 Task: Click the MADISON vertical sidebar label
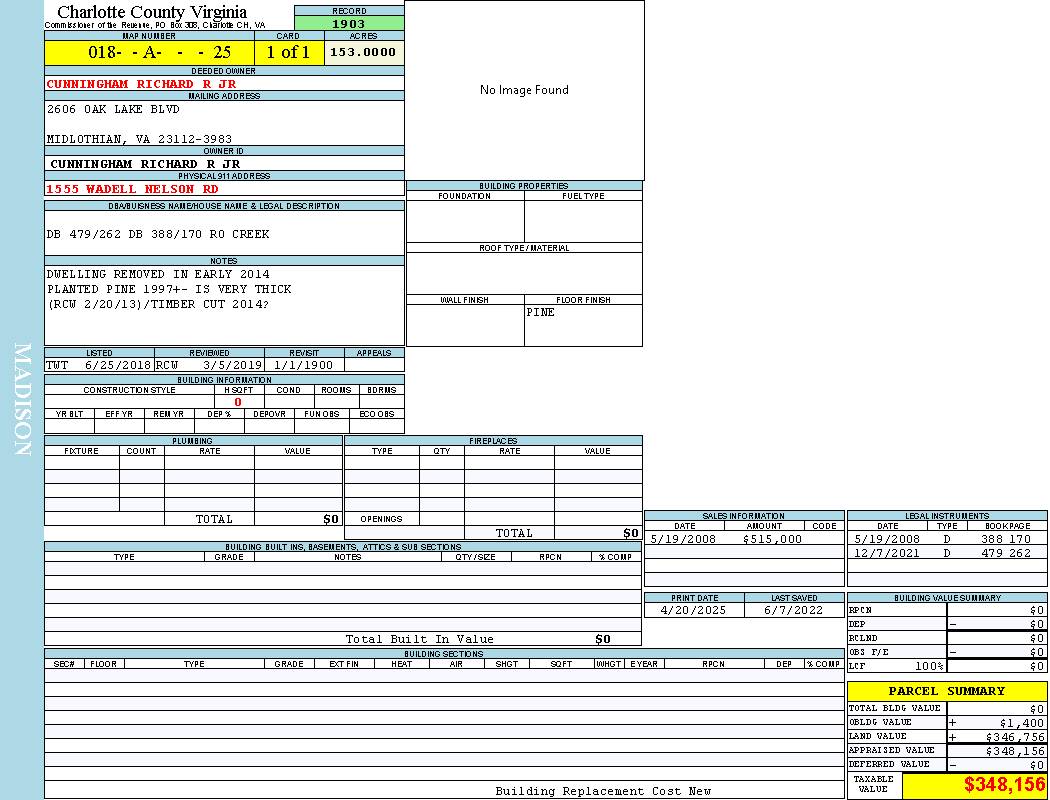22,400
